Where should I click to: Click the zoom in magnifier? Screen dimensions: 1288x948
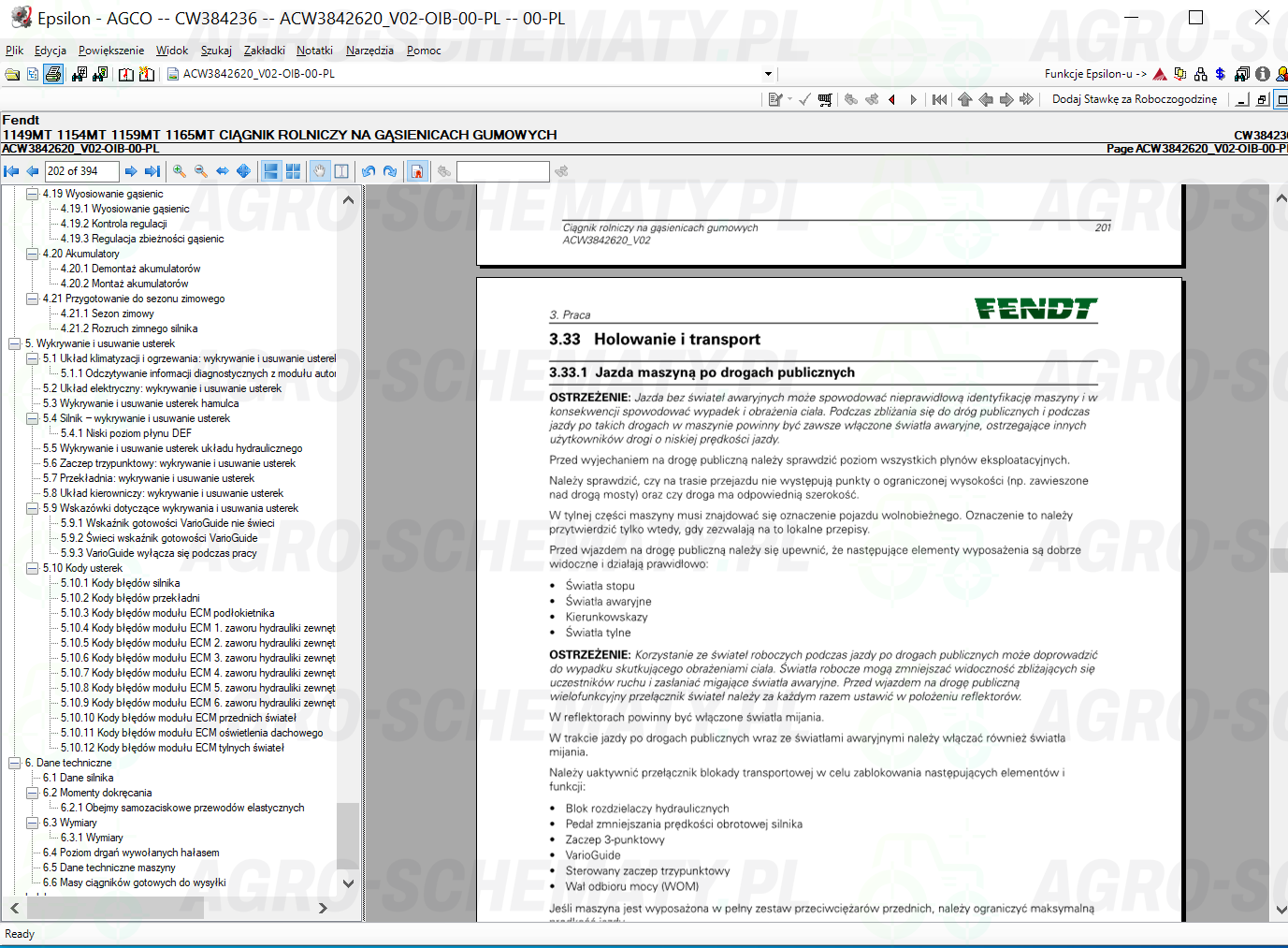(x=180, y=171)
